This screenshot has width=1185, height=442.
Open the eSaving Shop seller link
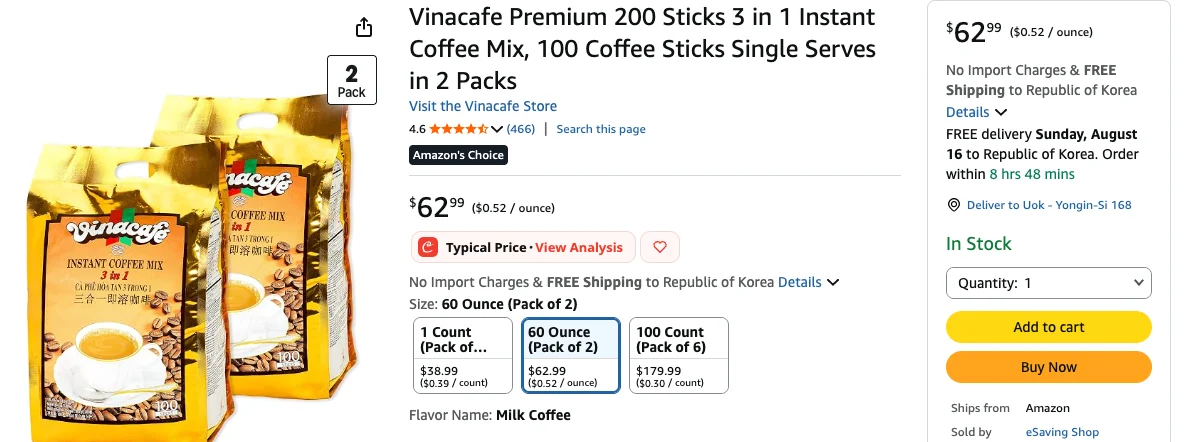click(1062, 432)
